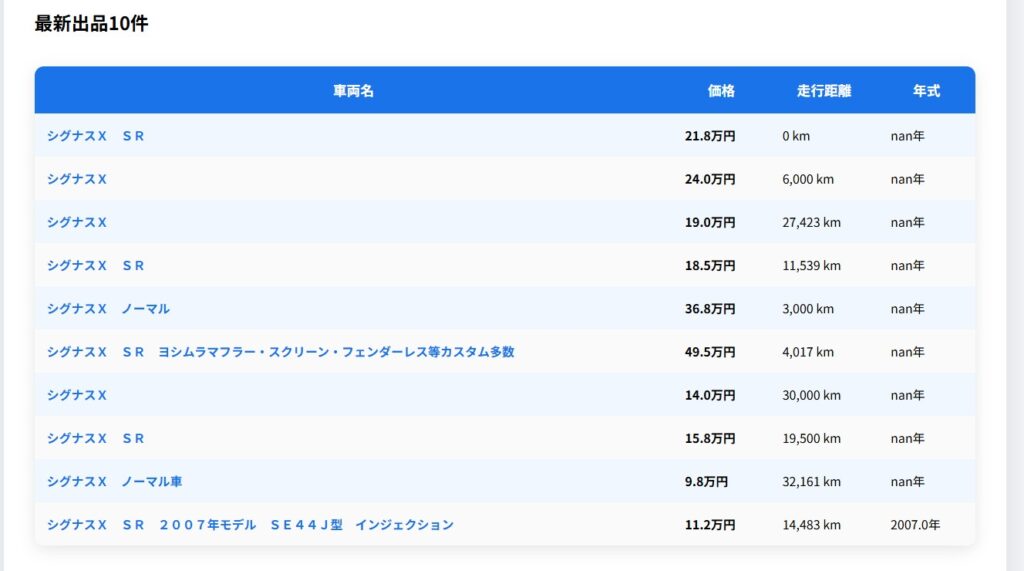1024x571 pixels.
Task: Open the シグナスX SR listing priced 21.8万円
Action: (x=96, y=136)
